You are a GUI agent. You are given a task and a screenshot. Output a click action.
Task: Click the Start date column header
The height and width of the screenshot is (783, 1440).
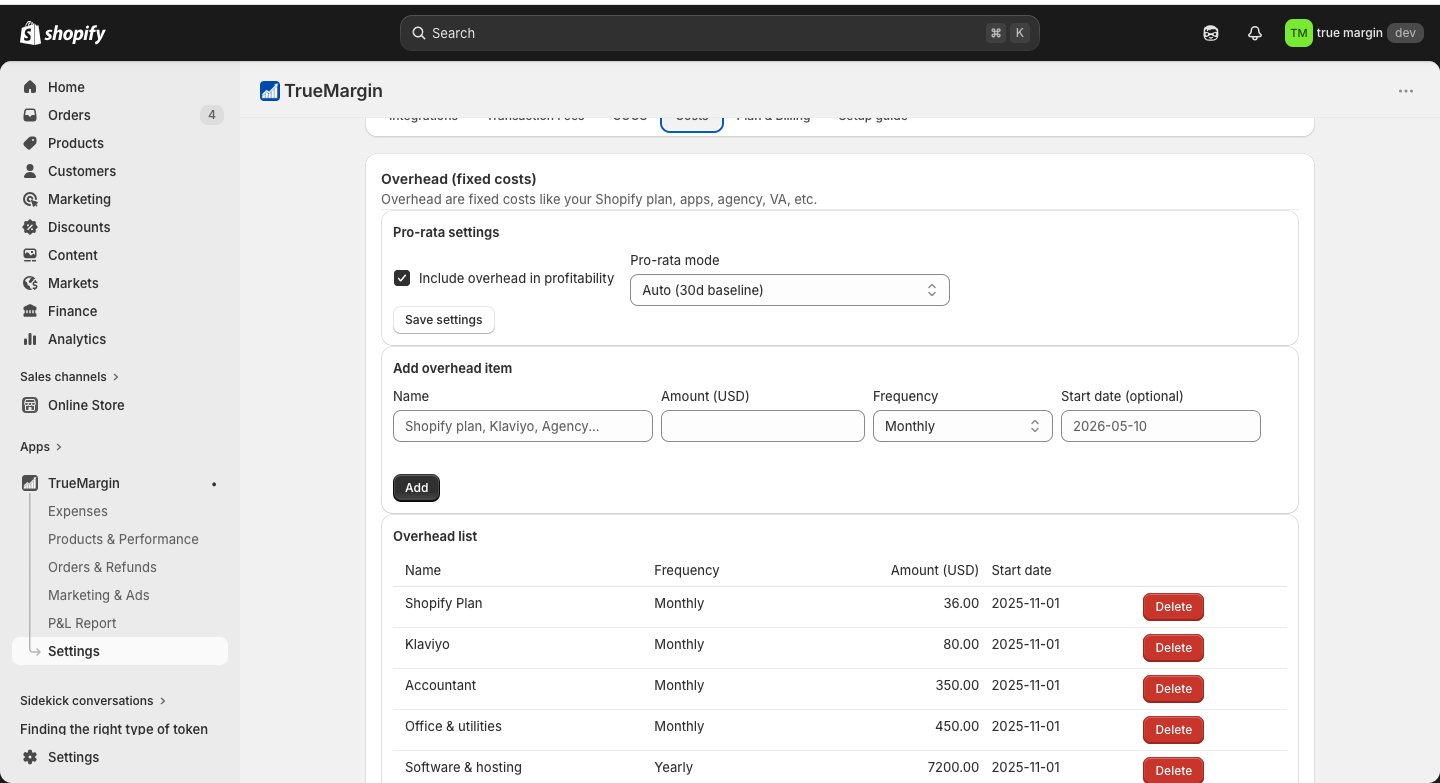1021,570
